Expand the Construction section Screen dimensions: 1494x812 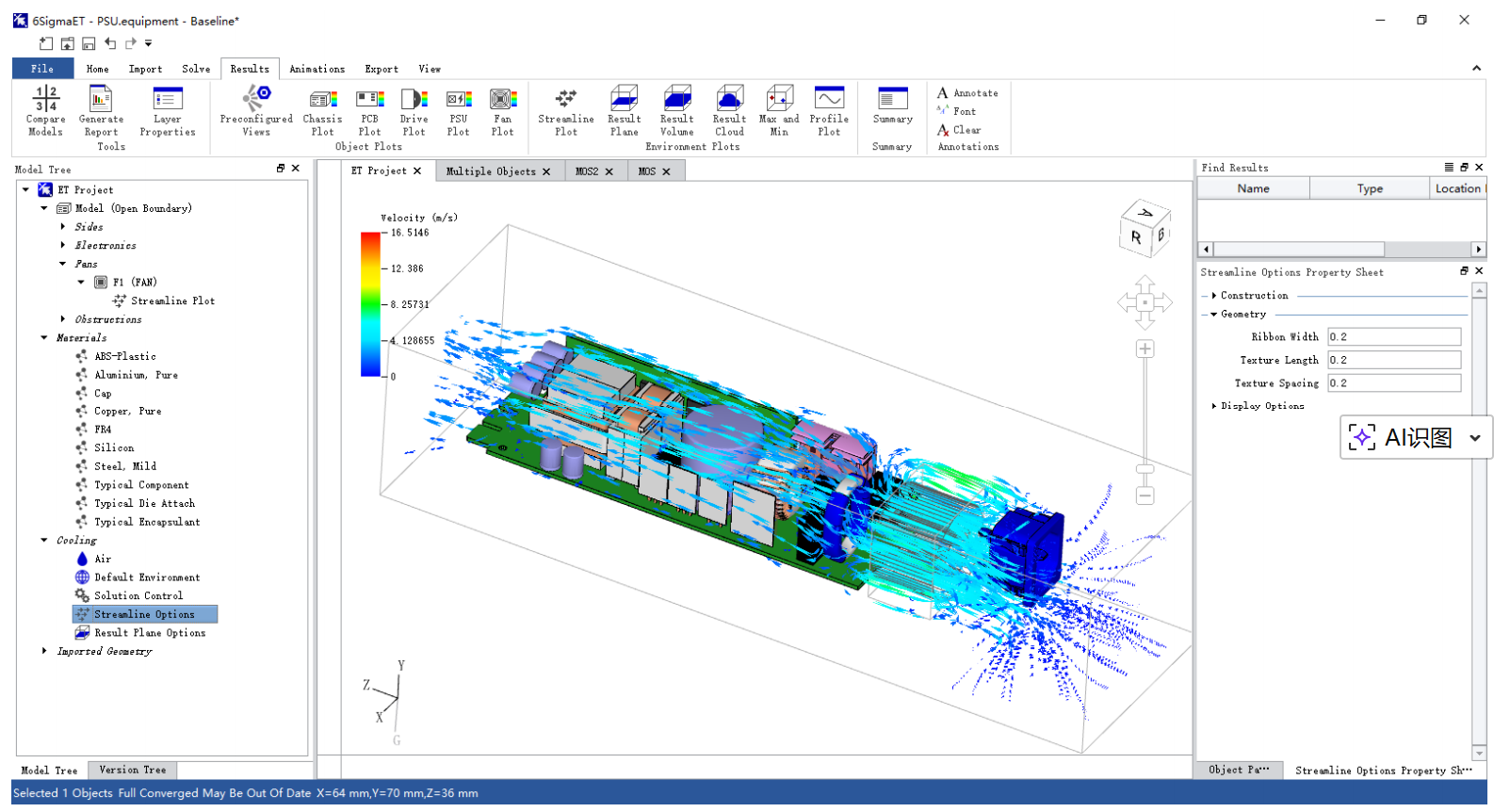(1213, 296)
